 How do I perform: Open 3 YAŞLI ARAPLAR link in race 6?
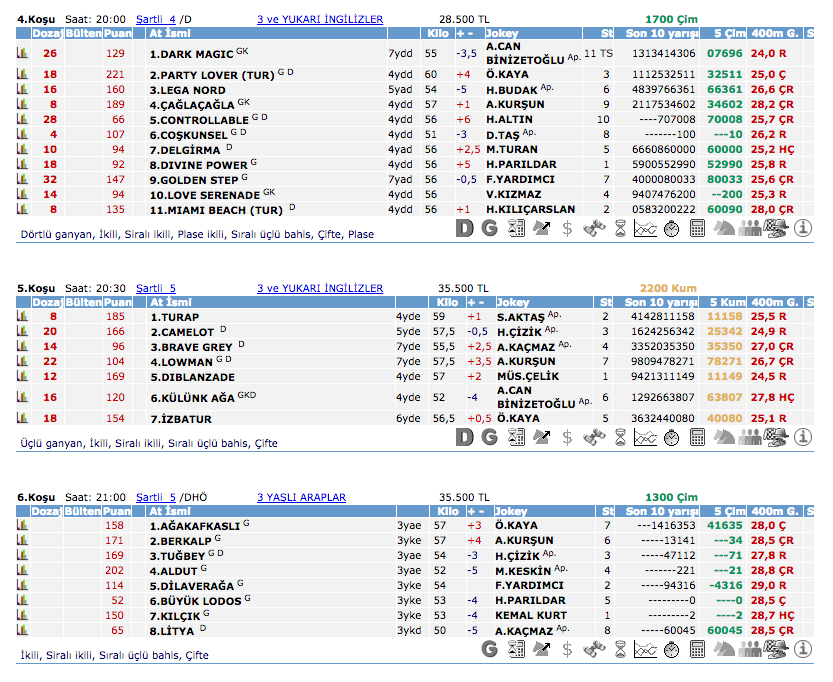tap(301, 497)
